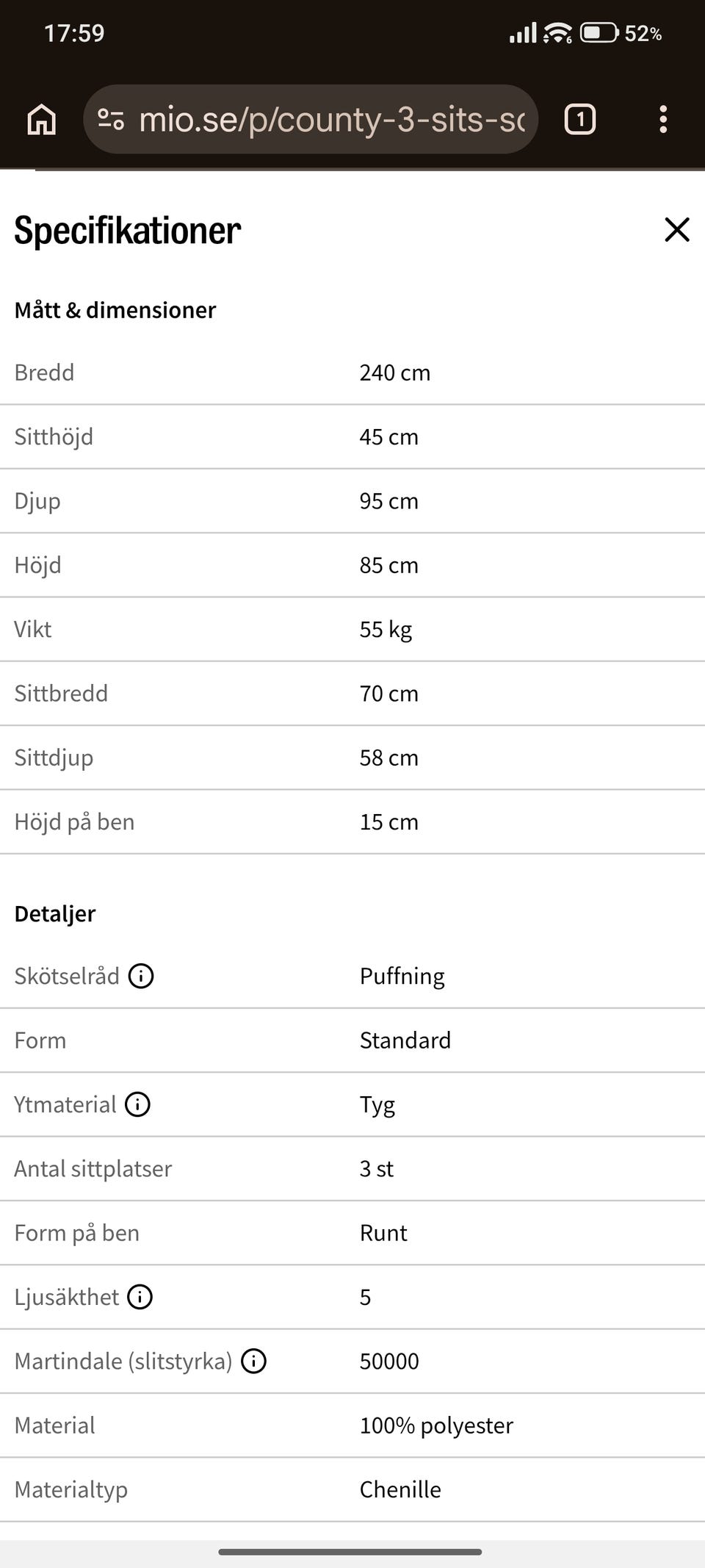Tap the Antal sittplatser 3 st value
Viewport: 705px width, 1568px height.
pyautogui.click(x=377, y=1169)
